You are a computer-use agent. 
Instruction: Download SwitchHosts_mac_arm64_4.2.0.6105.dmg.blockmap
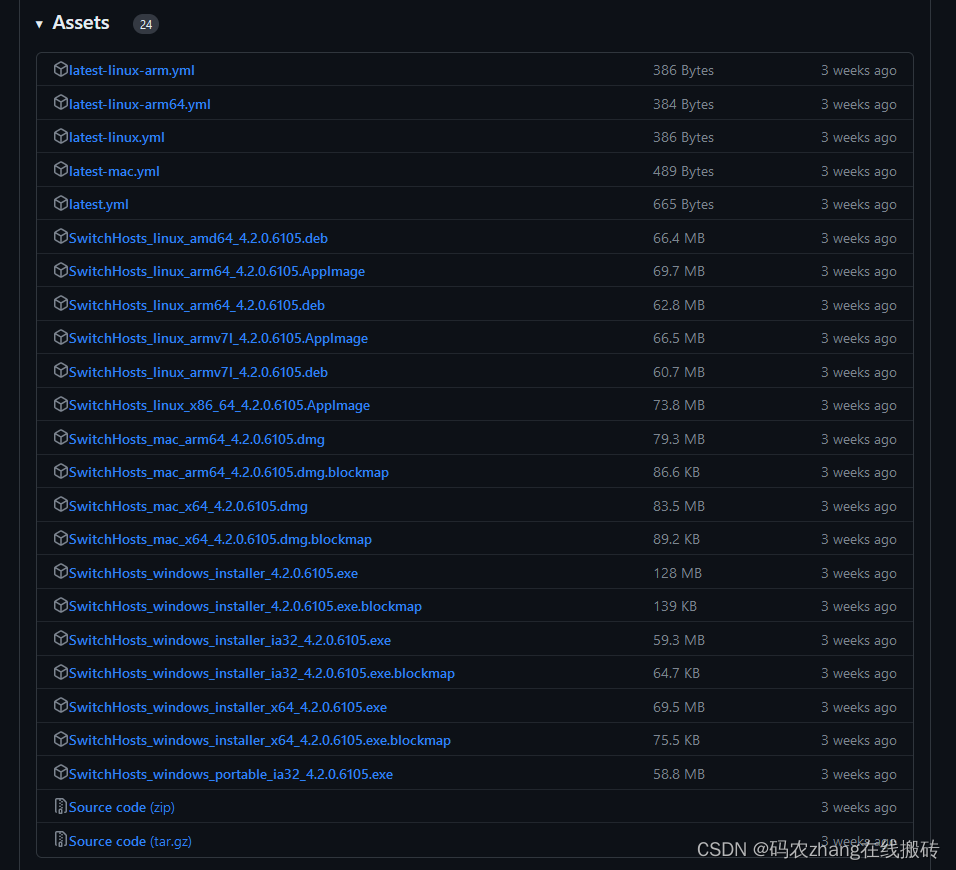pyautogui.click(x=229, y=473)
